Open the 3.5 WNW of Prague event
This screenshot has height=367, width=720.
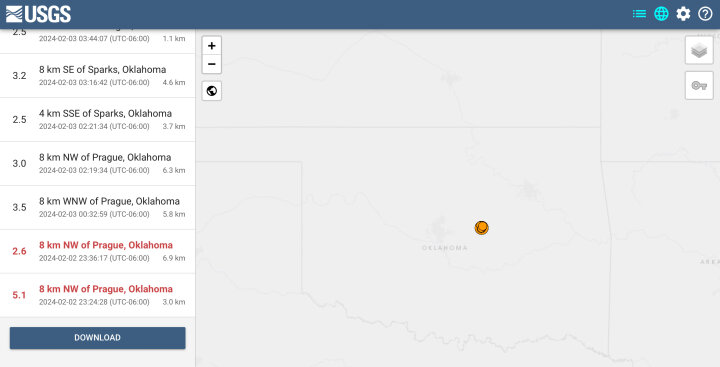(97, 207)
